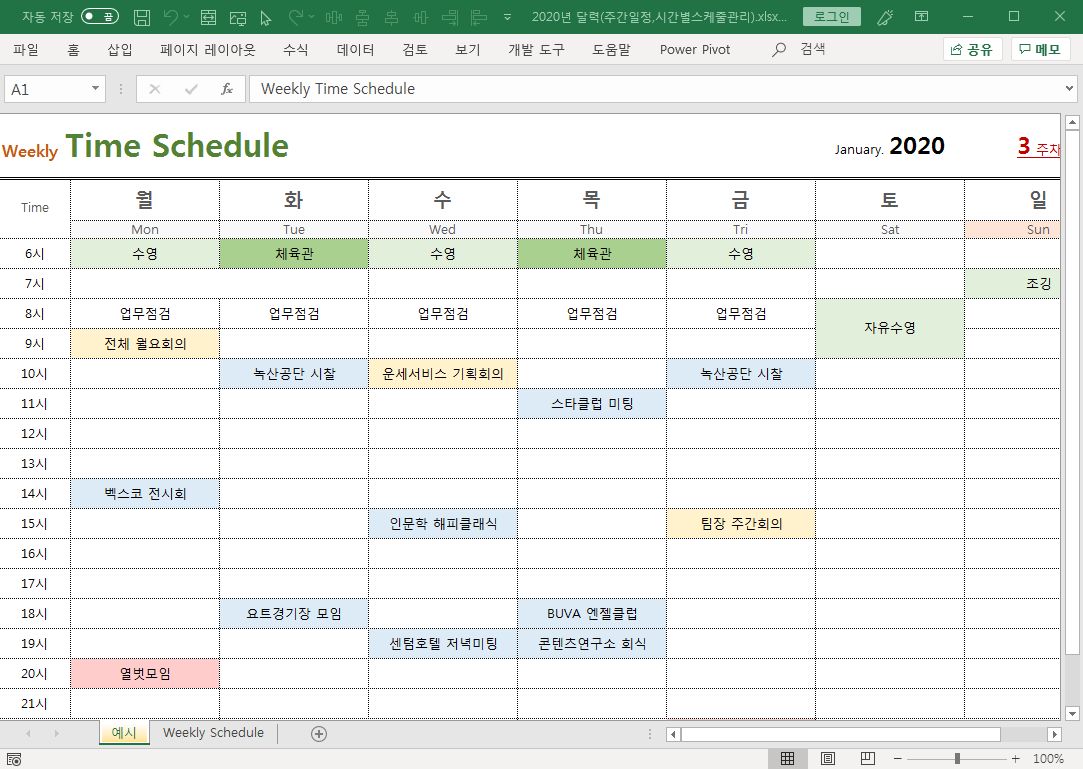Image resolution: width=1083 pixels, height=769 pixels.
Task: Open the 보기 ribbon tab
Action: coord(468,50)
